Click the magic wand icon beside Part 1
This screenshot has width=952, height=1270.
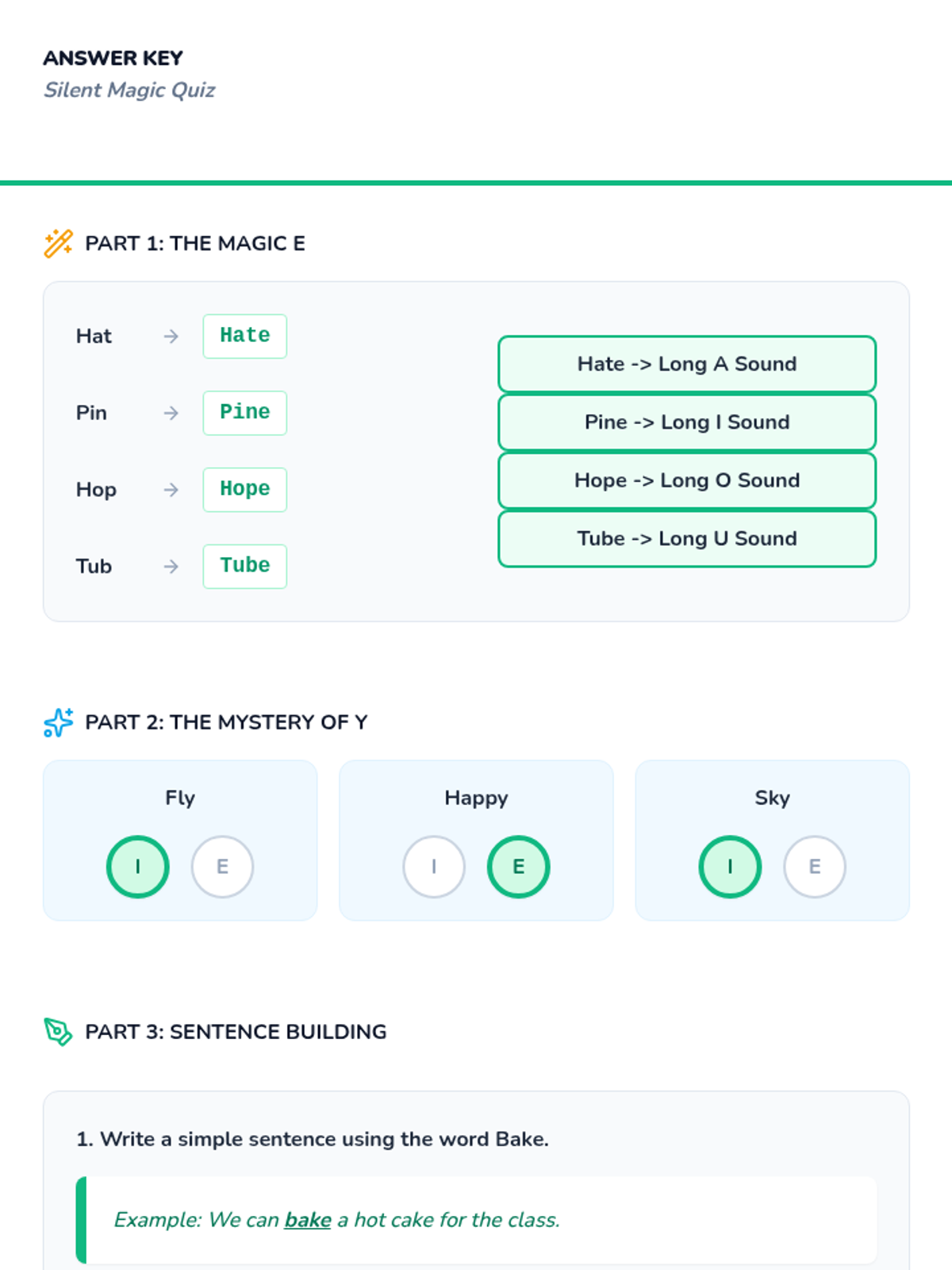coord(58,244)
